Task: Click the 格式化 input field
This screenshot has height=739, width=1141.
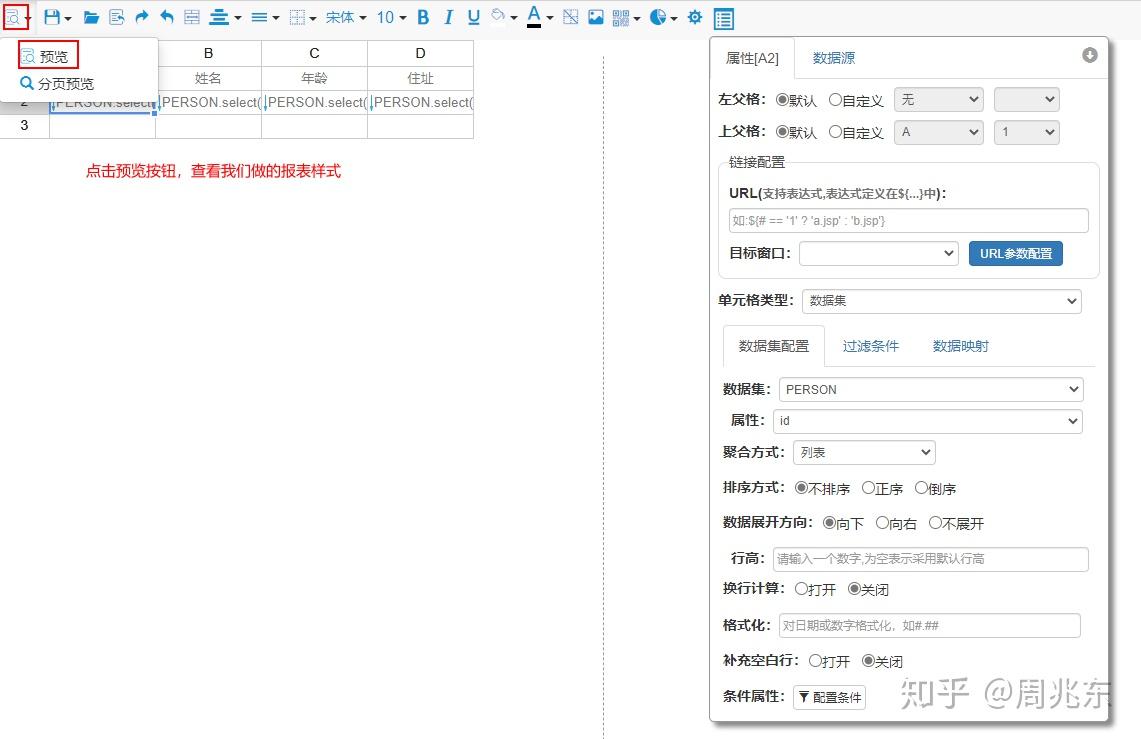Action: (930, 626)
